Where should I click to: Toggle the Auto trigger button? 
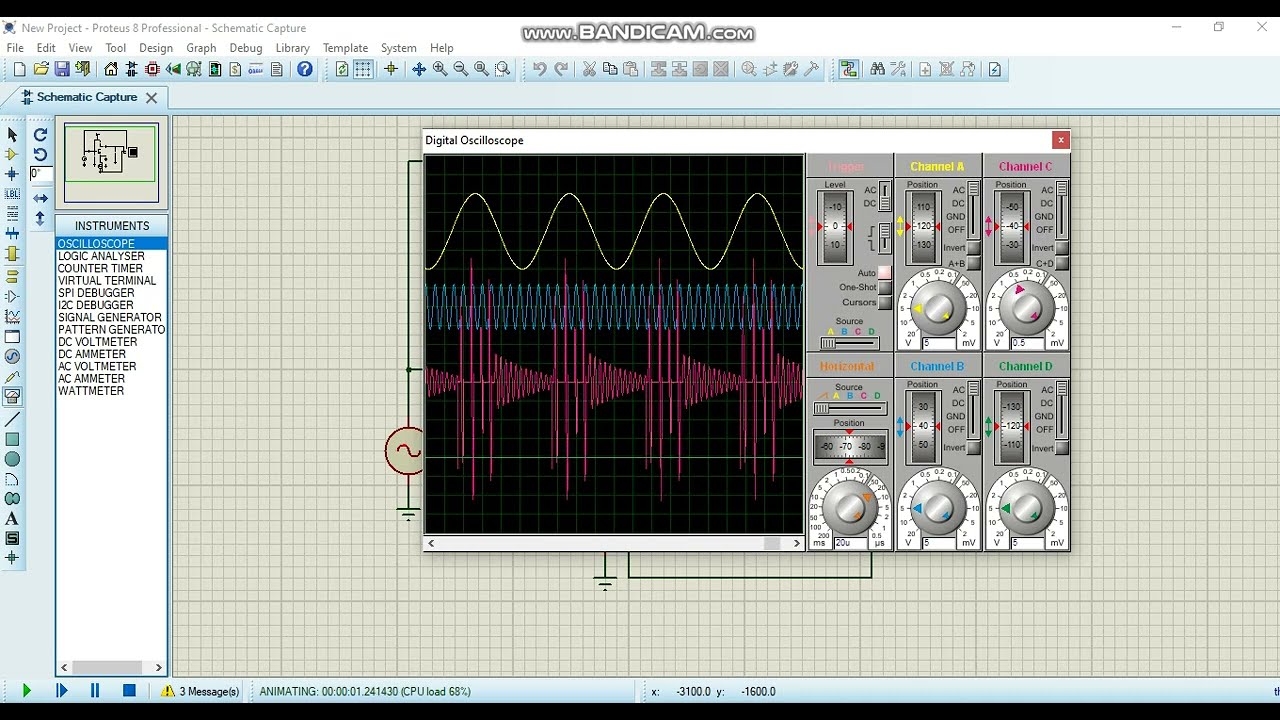point(885,273)
